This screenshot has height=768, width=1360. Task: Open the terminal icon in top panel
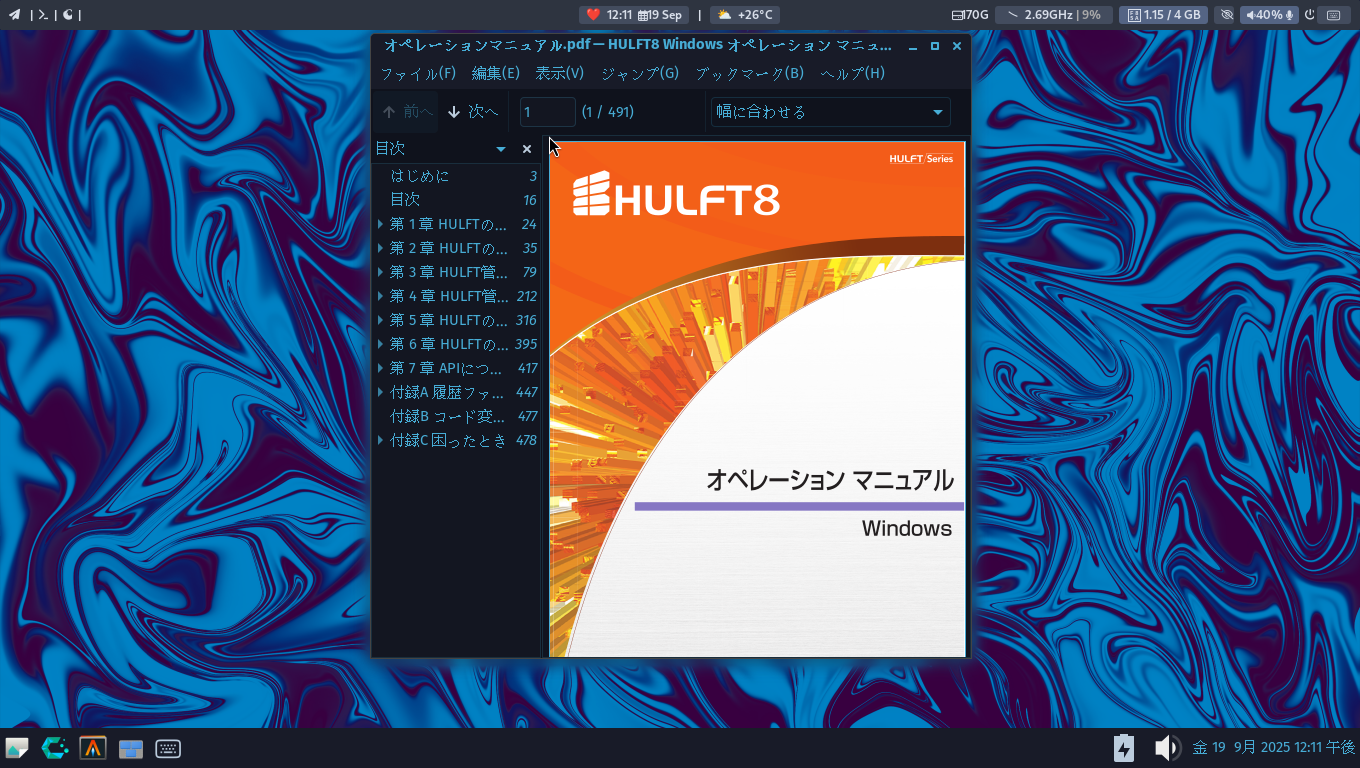43,15
